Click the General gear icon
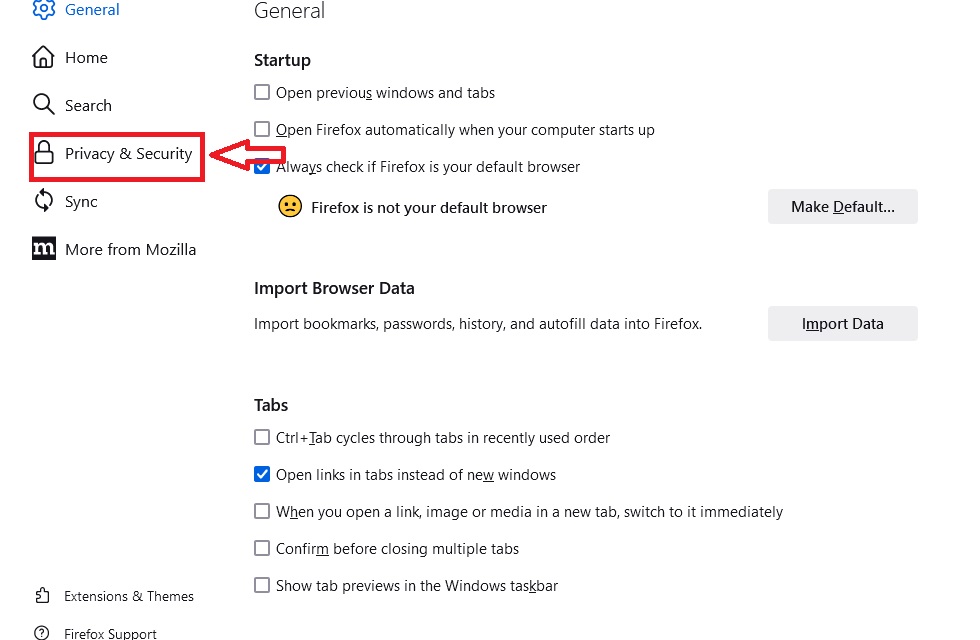 click(43, 9)
